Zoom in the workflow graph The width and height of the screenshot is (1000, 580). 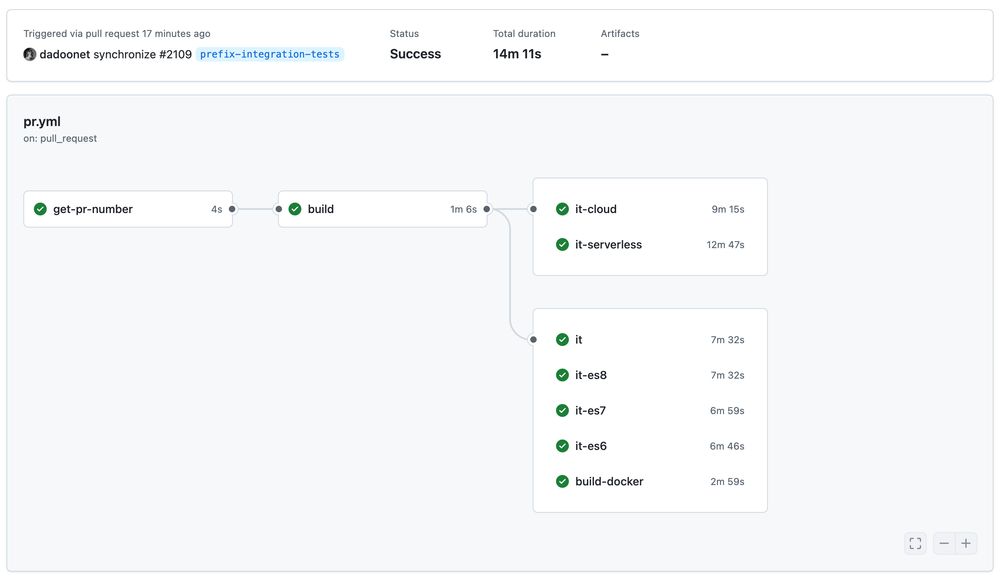click(966, 543)
